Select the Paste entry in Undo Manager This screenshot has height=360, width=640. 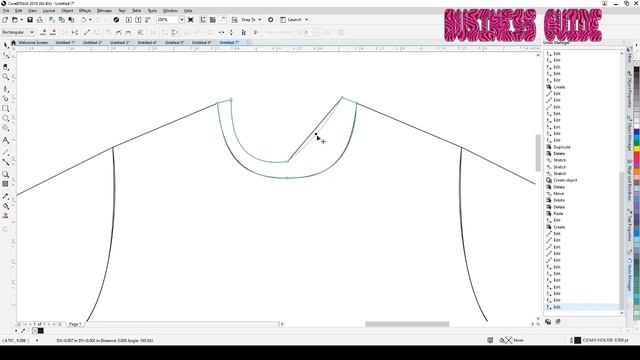pos(558,213)
